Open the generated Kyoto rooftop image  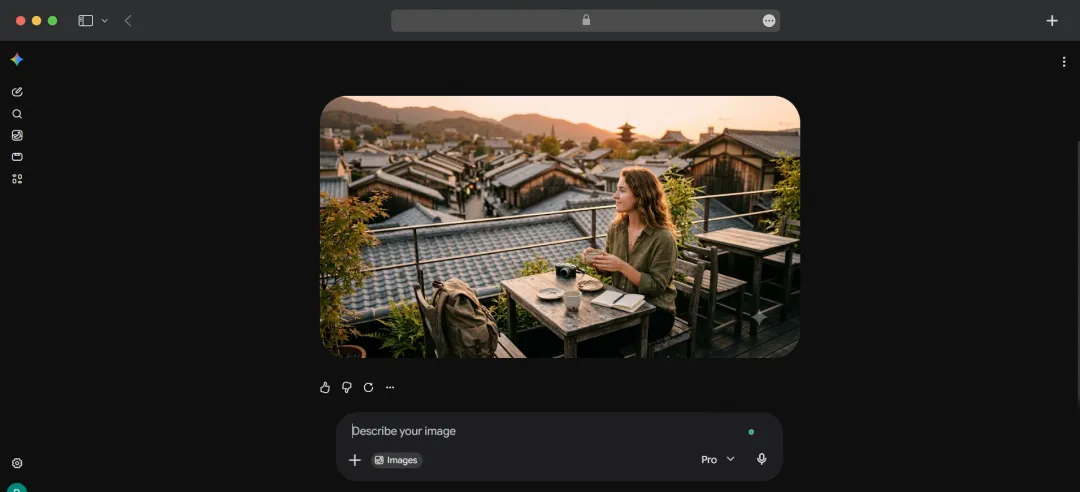coord(560,227)
